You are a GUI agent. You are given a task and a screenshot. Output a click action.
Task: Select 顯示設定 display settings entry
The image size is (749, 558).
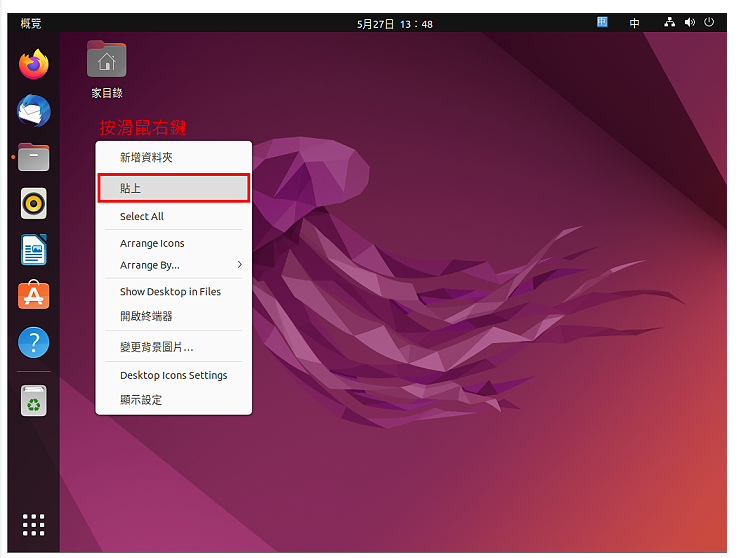[x=174, y=399]
